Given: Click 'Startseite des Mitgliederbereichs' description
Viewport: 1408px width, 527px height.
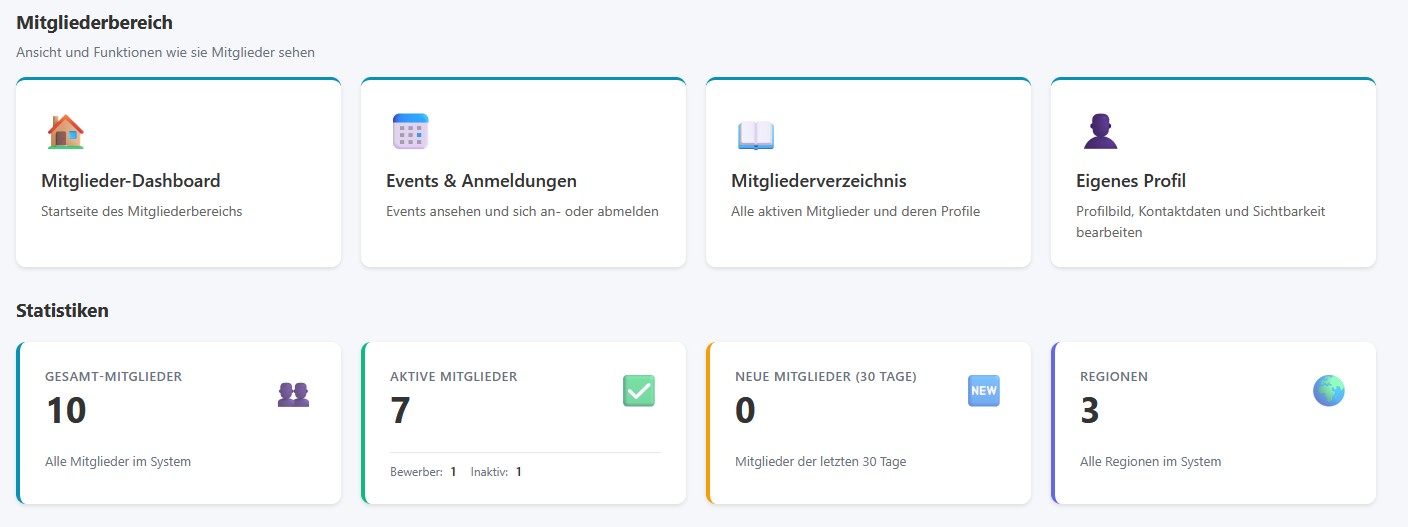Looking at the screenshot, I should [142, 211].
